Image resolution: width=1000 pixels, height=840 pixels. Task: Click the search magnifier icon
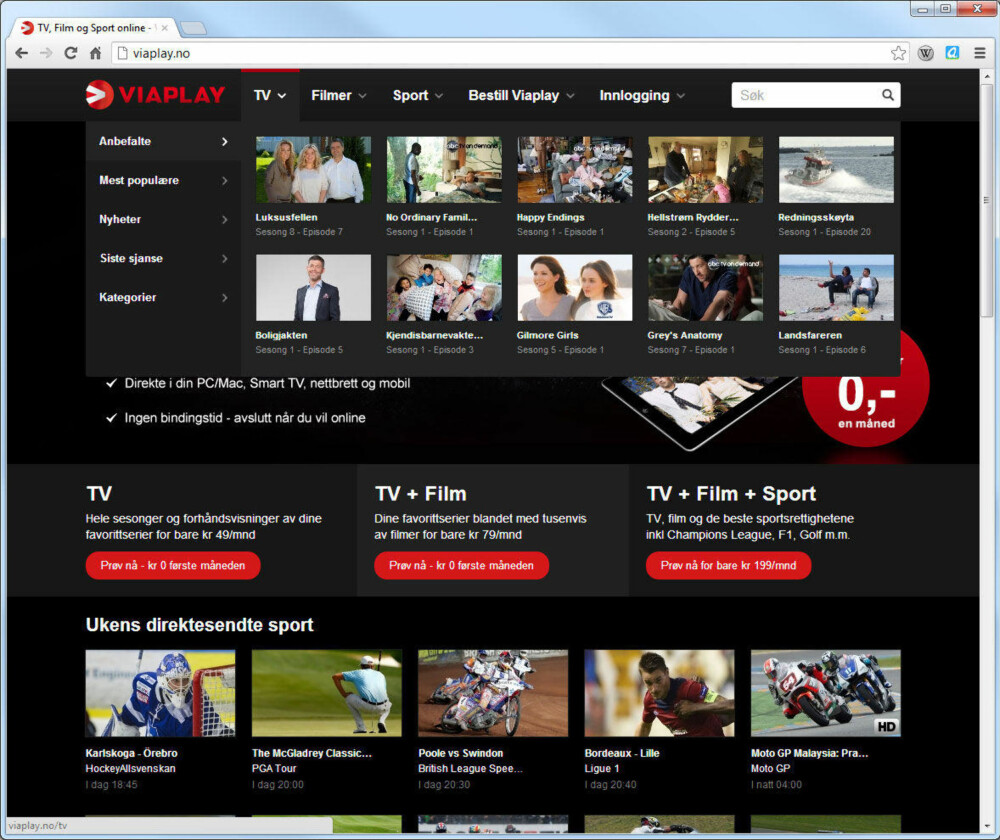pyautogui.click(x=887, y=95)
